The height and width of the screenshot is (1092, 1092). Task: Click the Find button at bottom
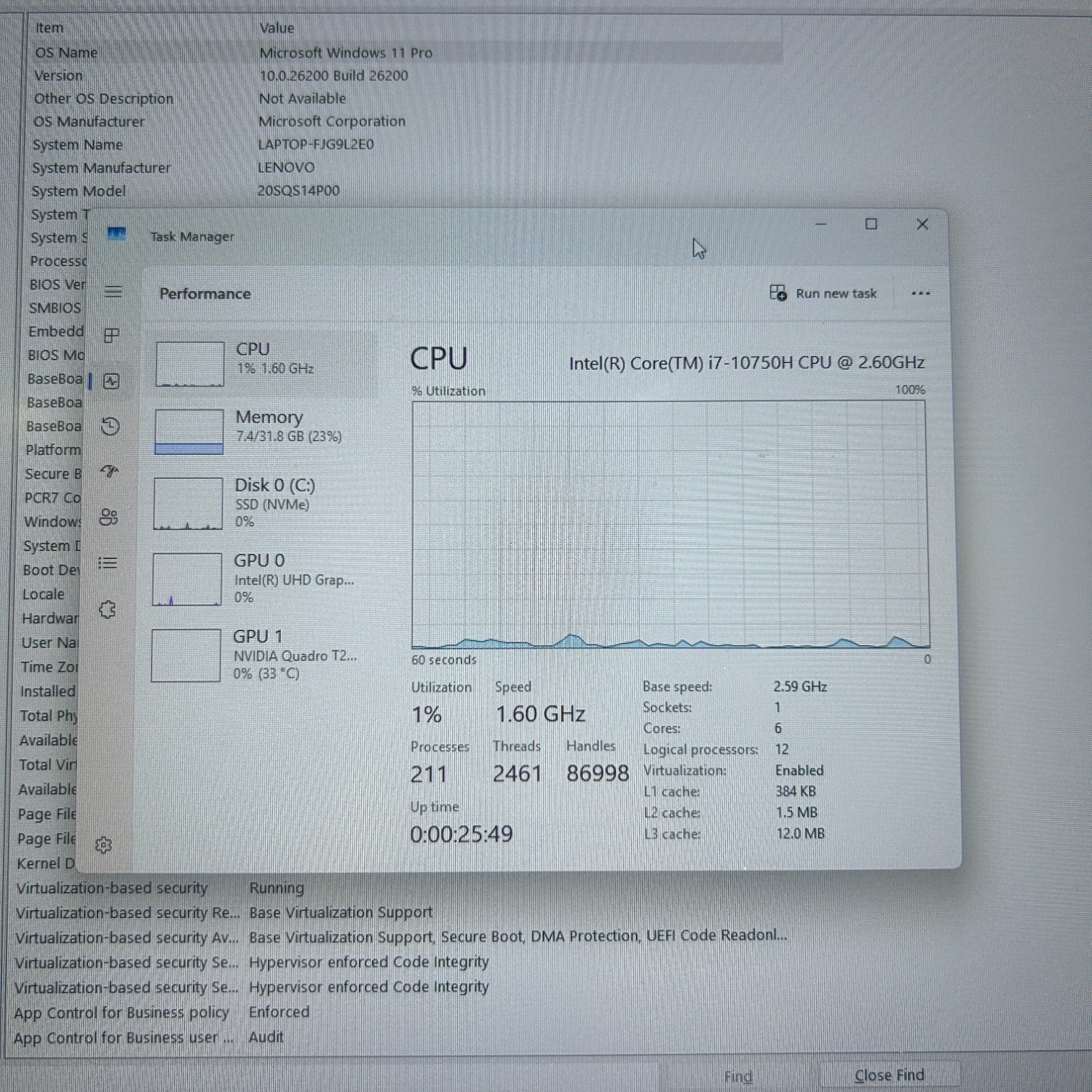(737, 1077)
